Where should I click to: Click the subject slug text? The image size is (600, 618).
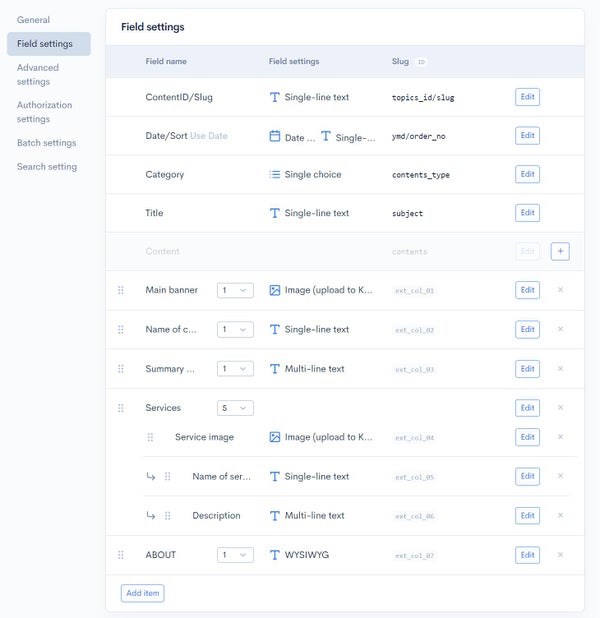[407, 213]
